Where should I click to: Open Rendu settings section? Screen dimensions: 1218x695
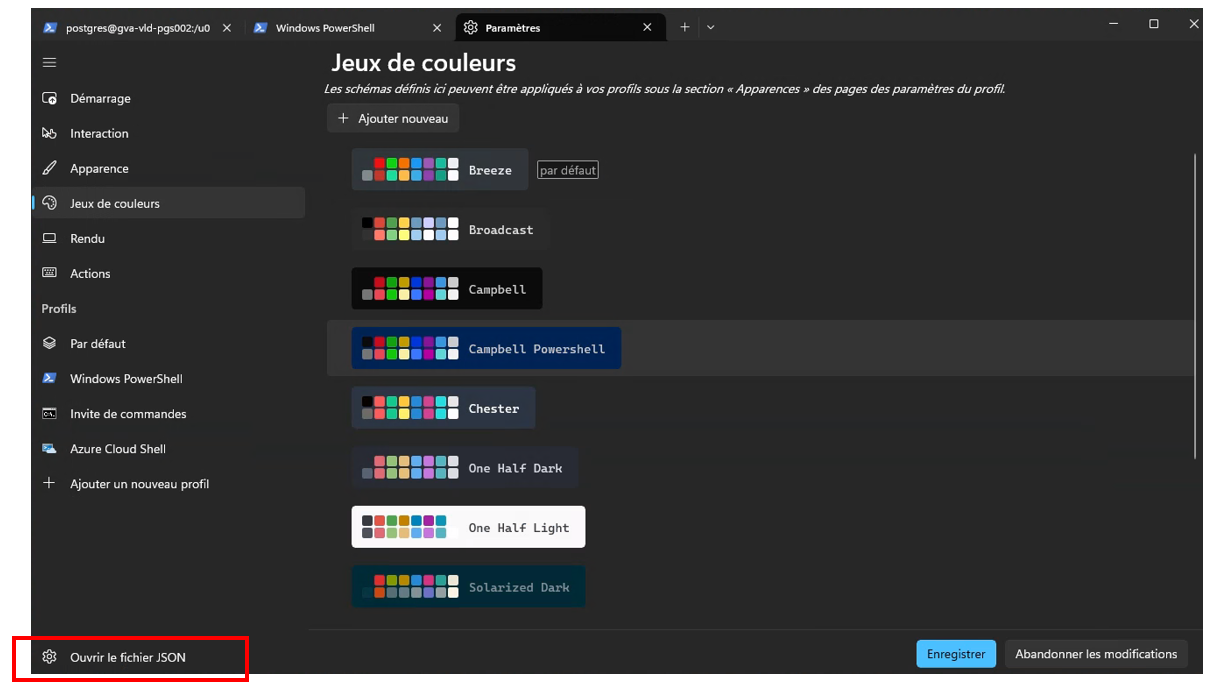coord(87,239)
